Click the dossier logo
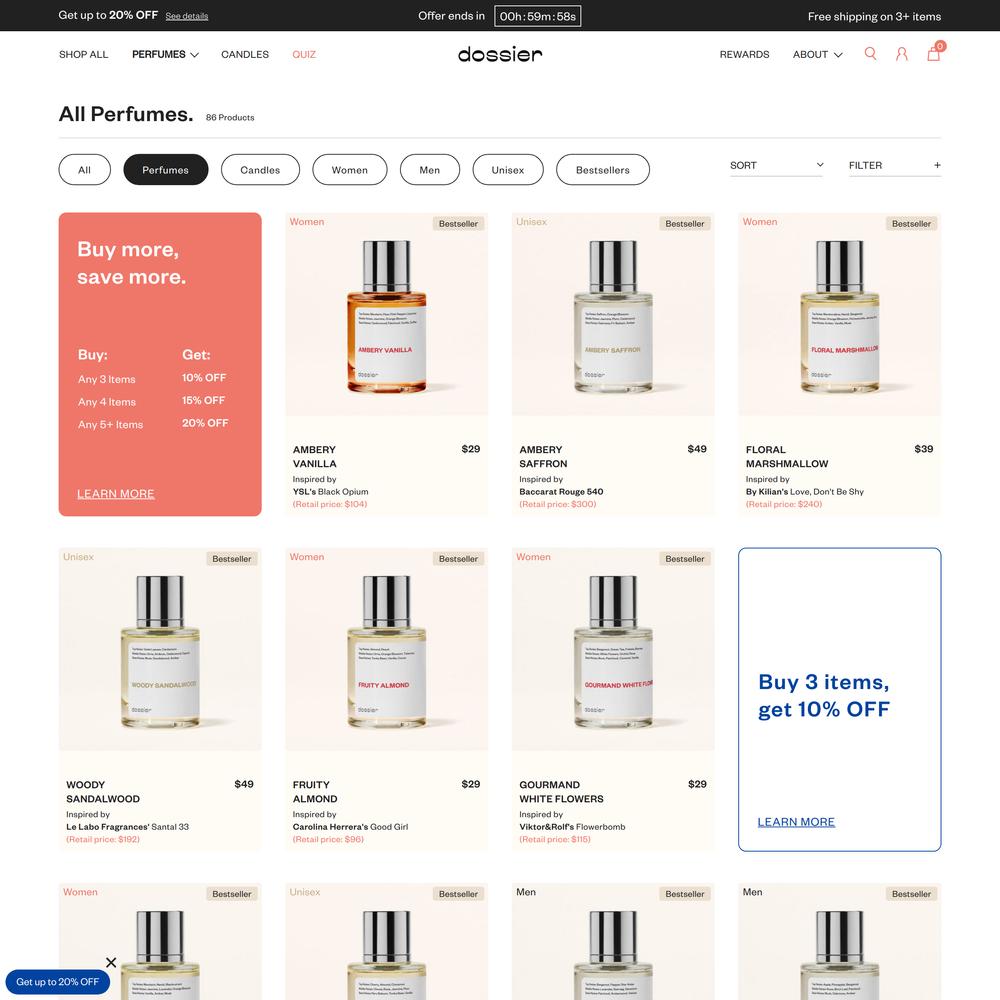 pos(500,54)
